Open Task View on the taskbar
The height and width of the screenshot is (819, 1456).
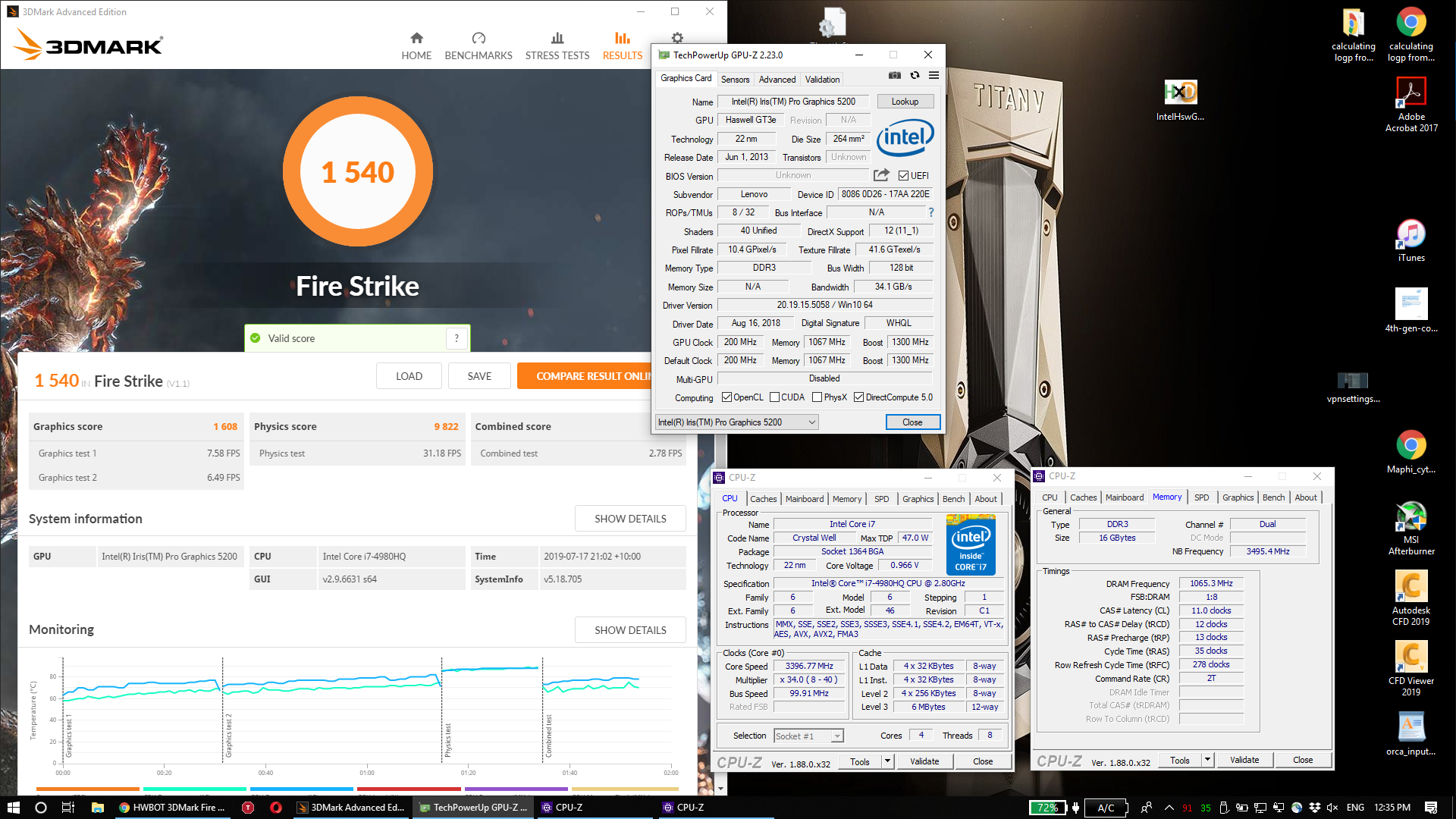point(67,808)
